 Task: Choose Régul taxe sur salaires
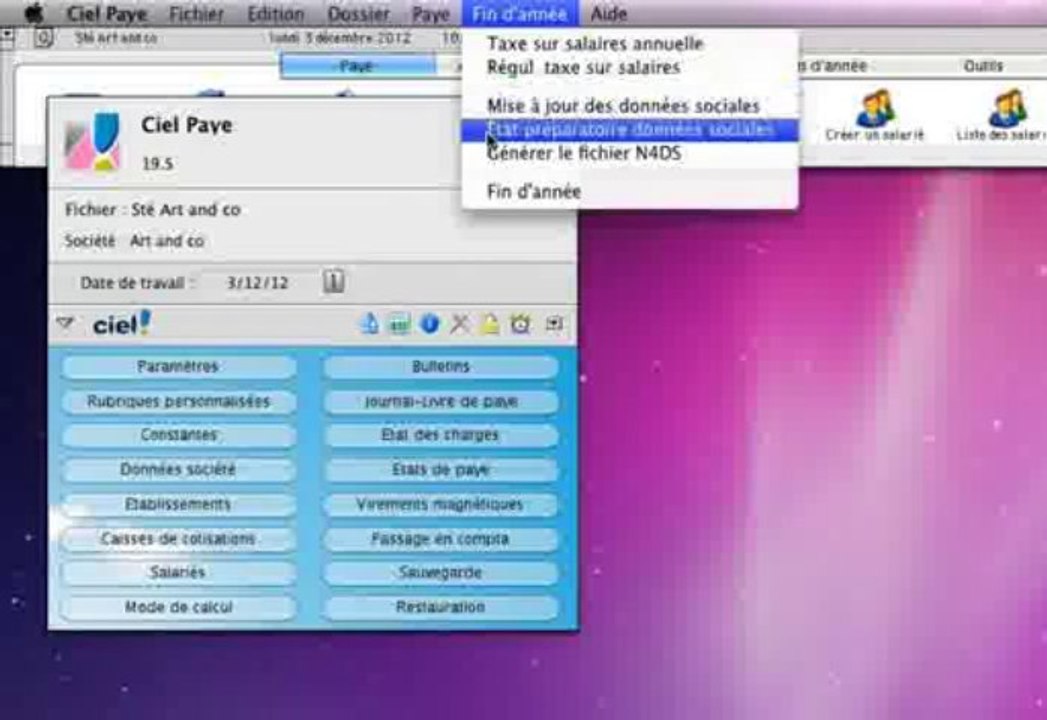629,67
